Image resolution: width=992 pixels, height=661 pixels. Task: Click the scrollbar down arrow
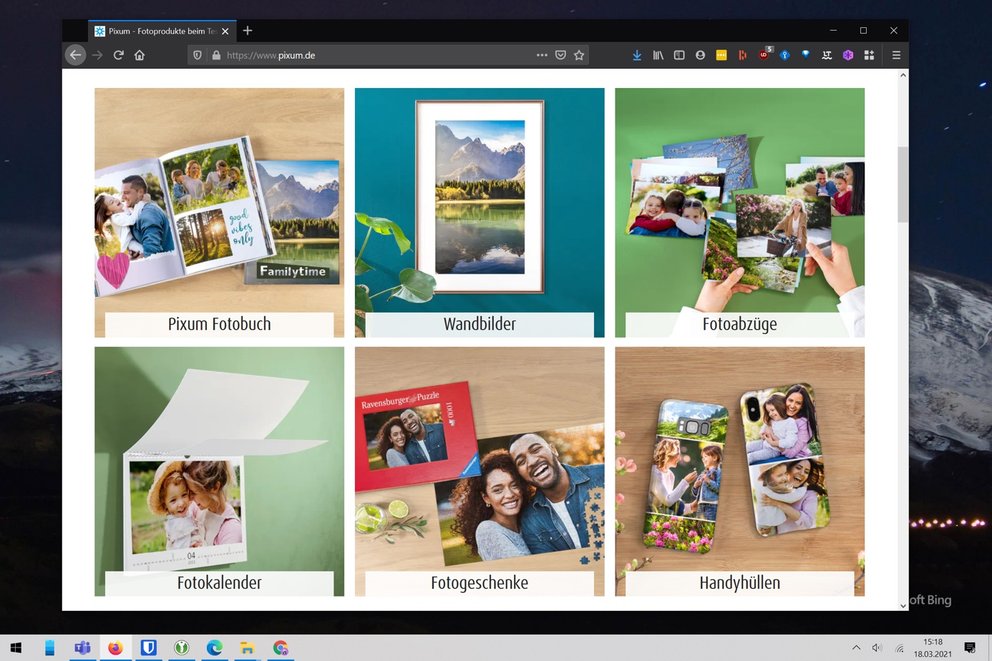coord(903,605)
